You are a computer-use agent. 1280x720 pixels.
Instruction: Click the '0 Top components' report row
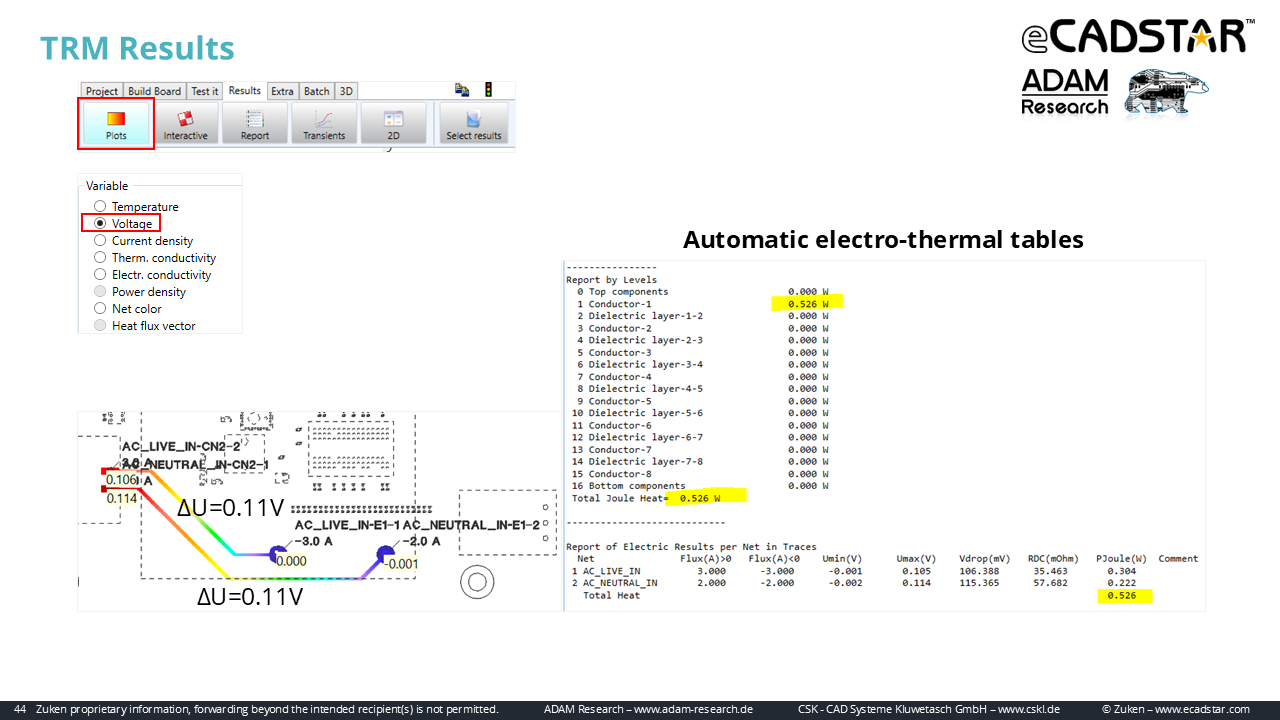[703, 292]
